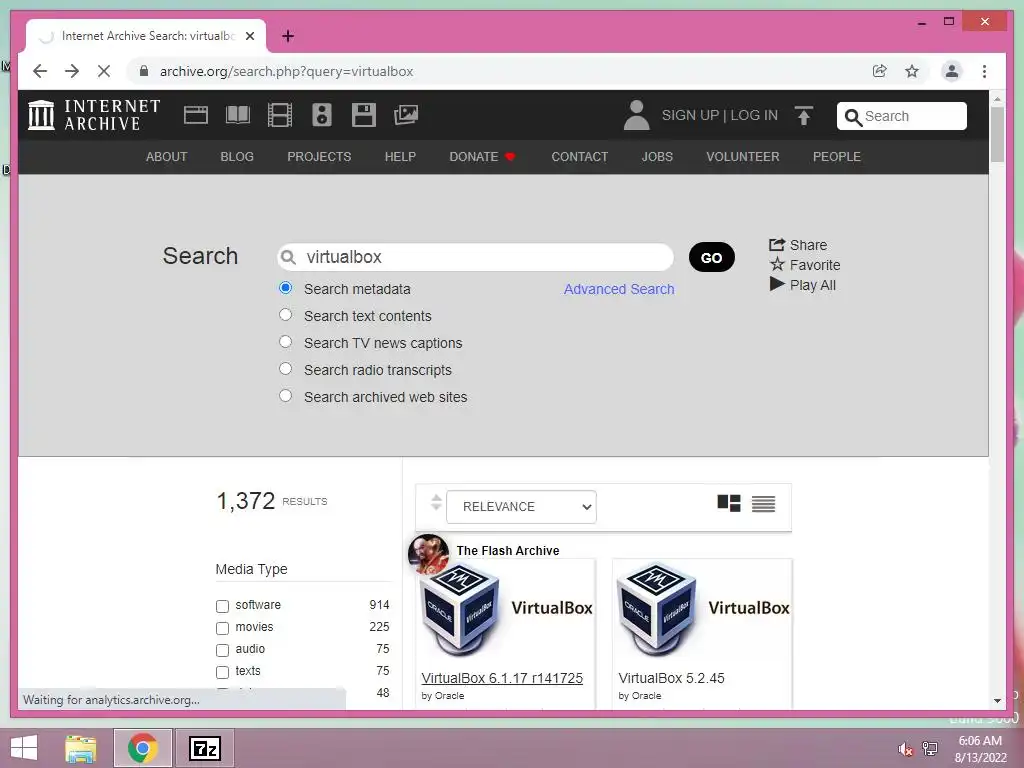Check the software media type
The width and height of the screenshot is (1024, 768).
(222, 606)
